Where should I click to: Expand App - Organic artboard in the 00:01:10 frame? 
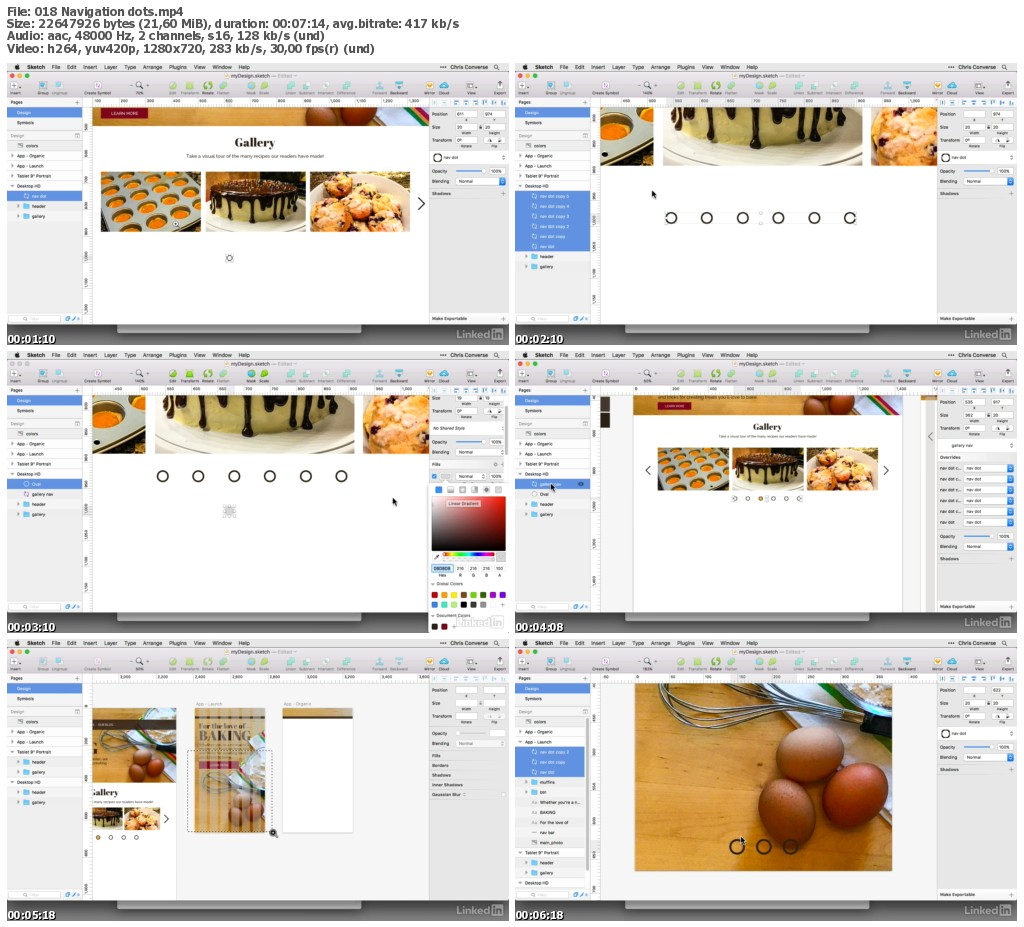tap(12, 155)
